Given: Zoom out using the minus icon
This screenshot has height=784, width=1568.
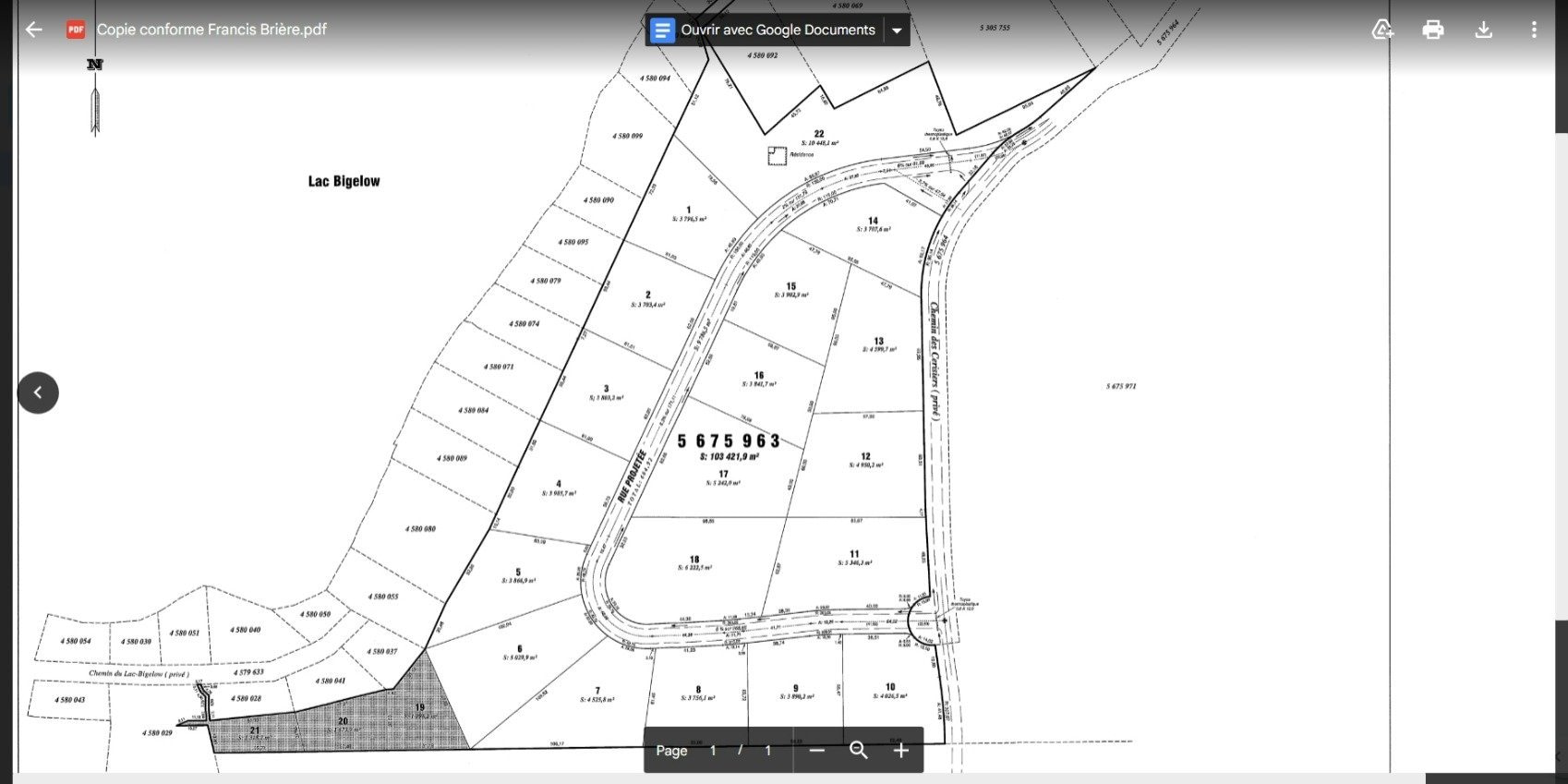Looking at the screenshot, I should [x=816, y=751].
